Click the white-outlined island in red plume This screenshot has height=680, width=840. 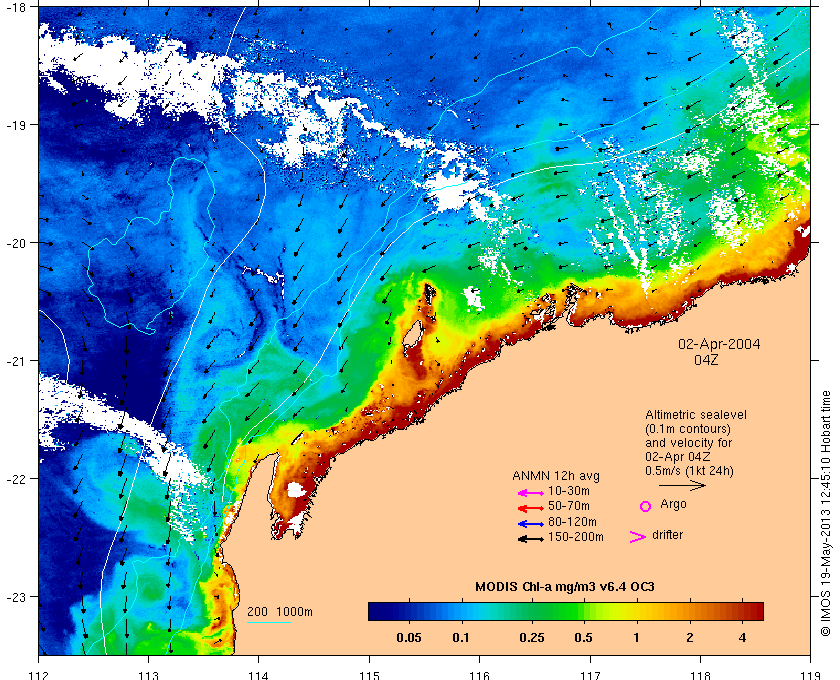click(414, 334)
